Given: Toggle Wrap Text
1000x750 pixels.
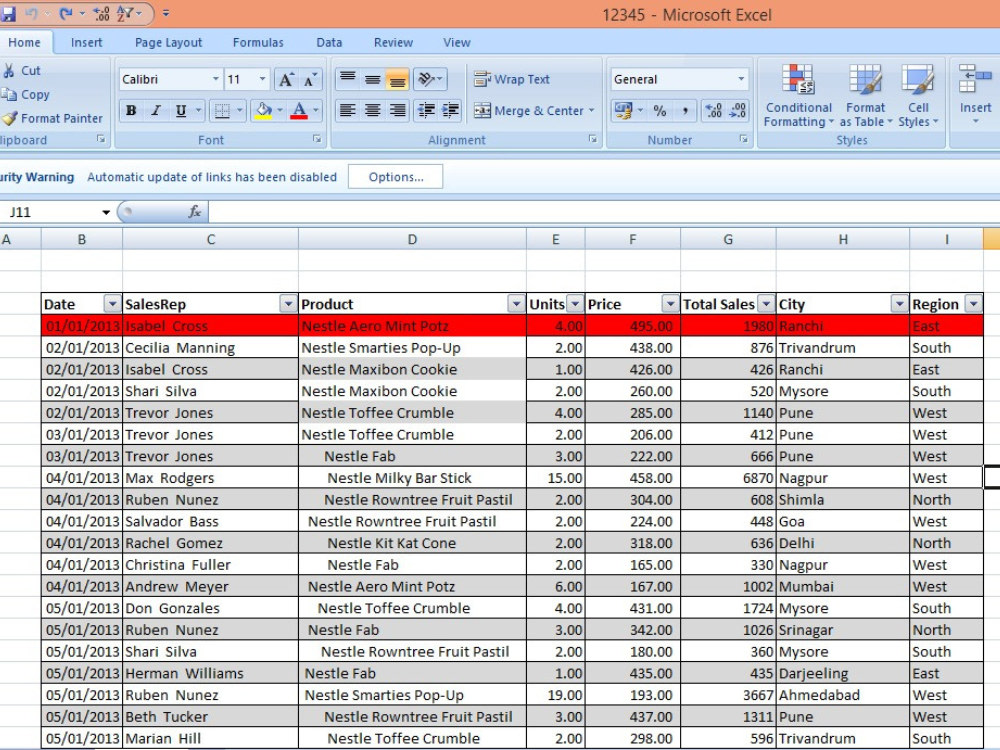Looking at the screenshot, I should tap(511, 79).
